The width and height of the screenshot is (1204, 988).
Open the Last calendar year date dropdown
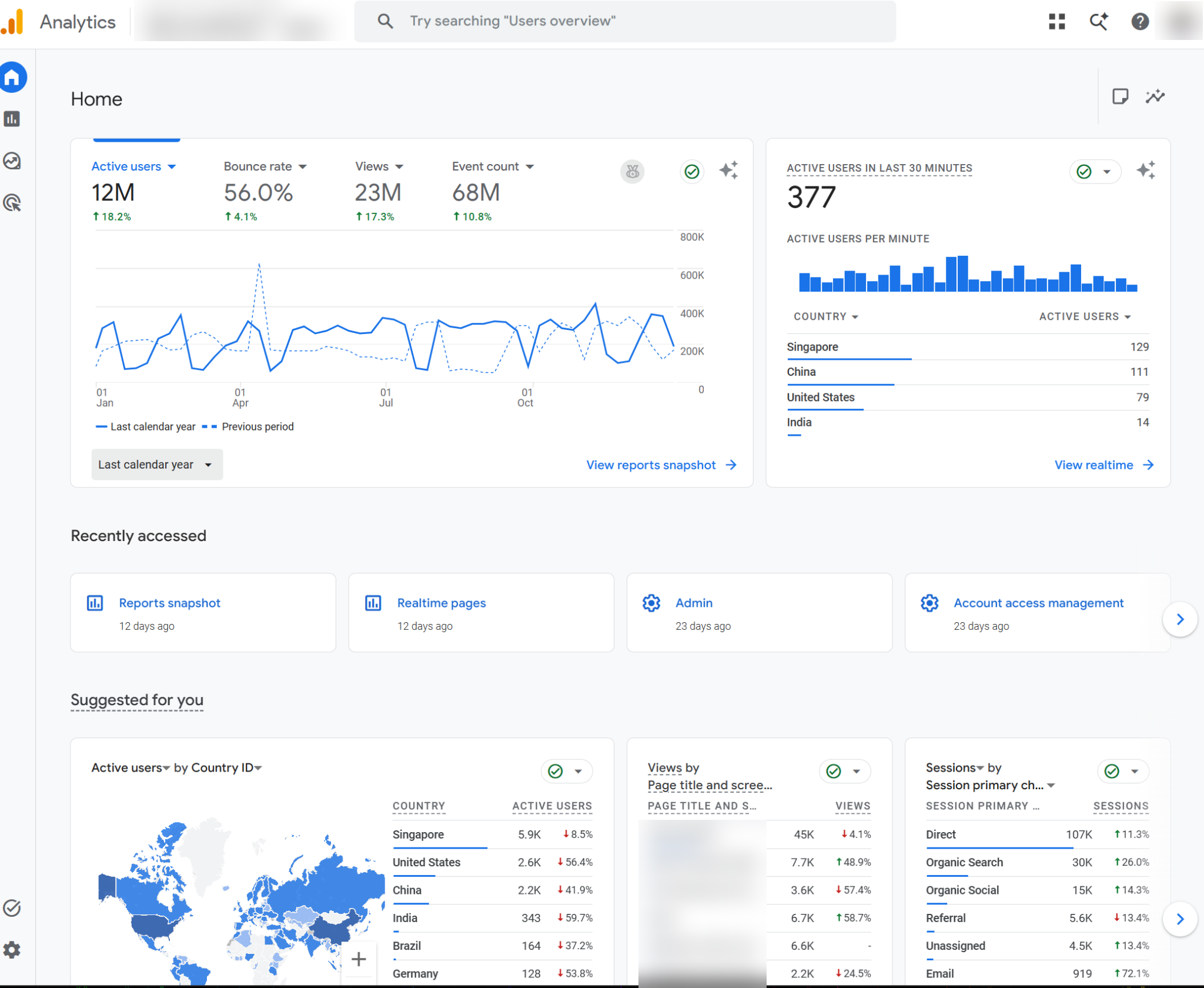pyautogui.click(x=157, y=465)
